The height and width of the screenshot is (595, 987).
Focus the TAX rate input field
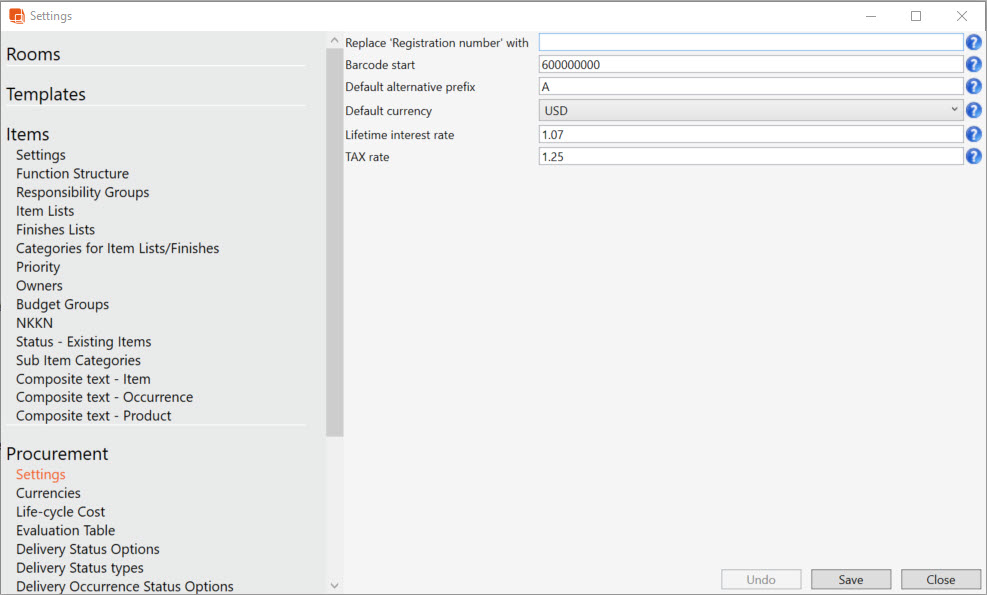click(x=750, y=157)
